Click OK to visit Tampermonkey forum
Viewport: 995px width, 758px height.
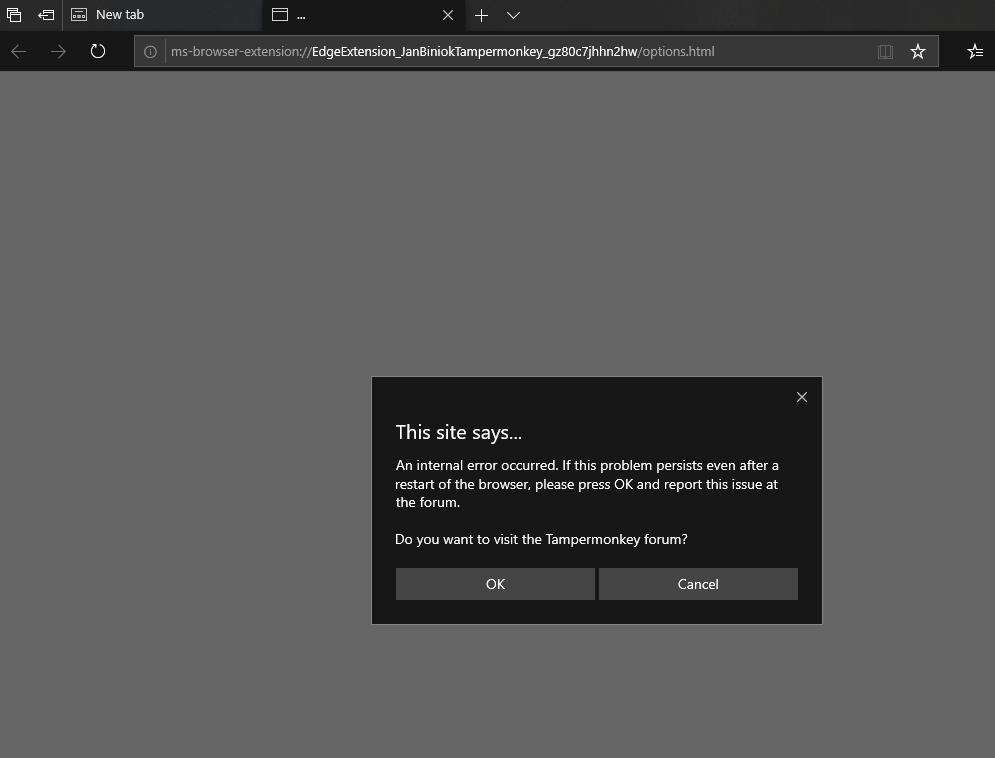click(x=495, y=584)
